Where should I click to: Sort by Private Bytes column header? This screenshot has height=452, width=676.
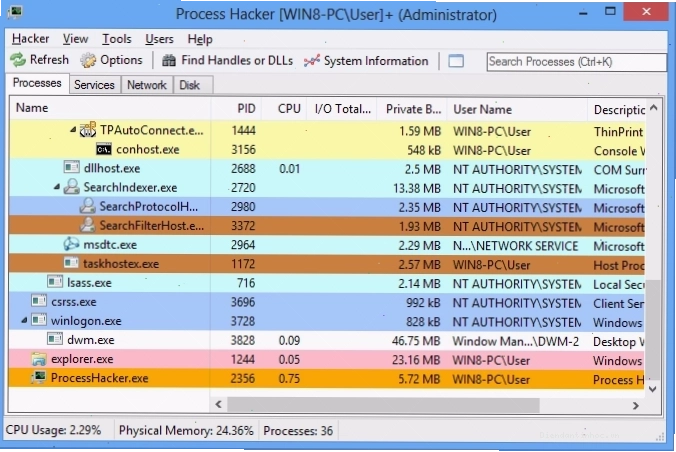413,109
